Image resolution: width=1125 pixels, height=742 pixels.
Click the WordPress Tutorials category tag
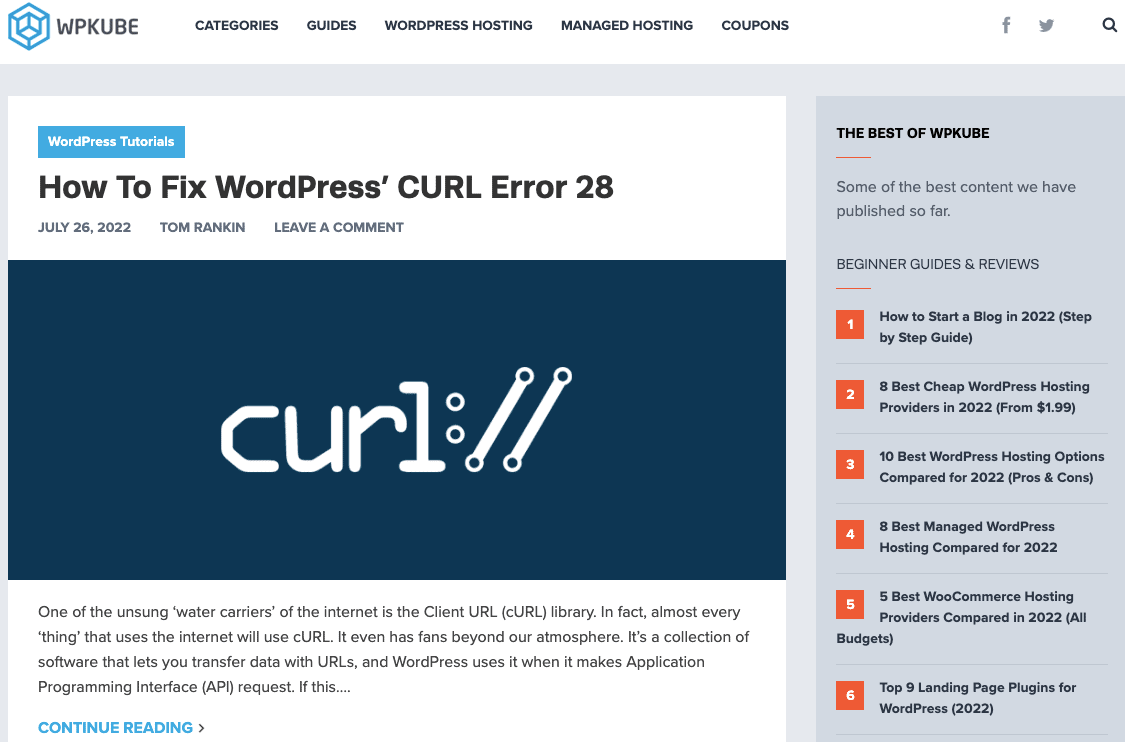111,142
